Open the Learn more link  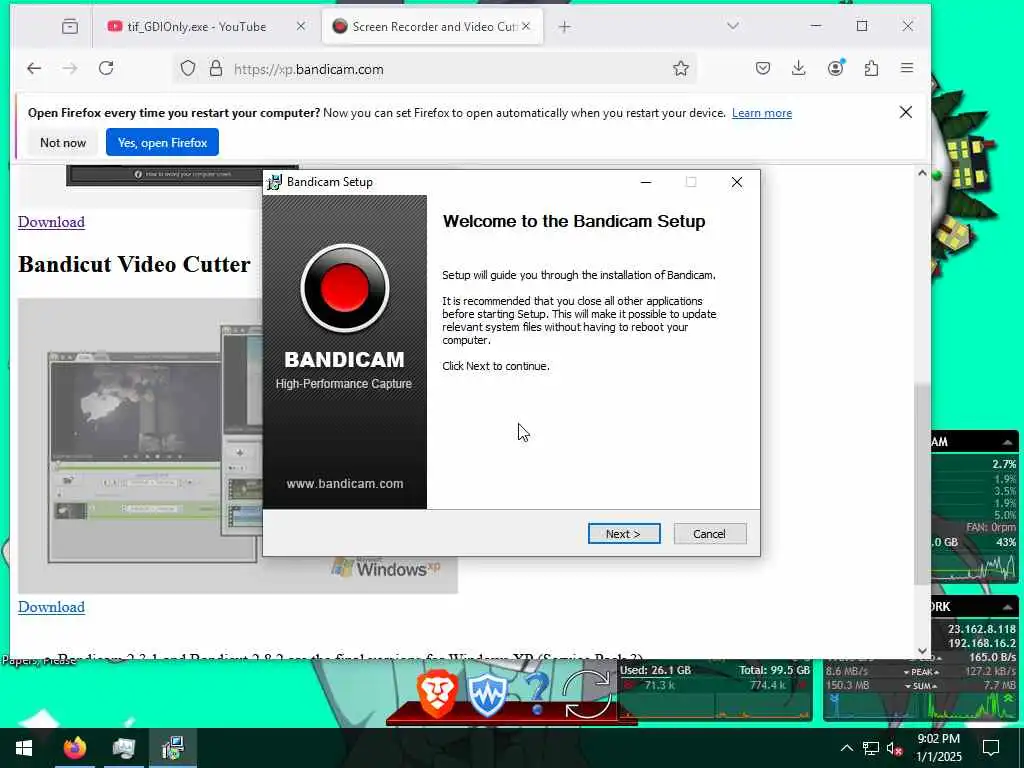click(761, 113)
